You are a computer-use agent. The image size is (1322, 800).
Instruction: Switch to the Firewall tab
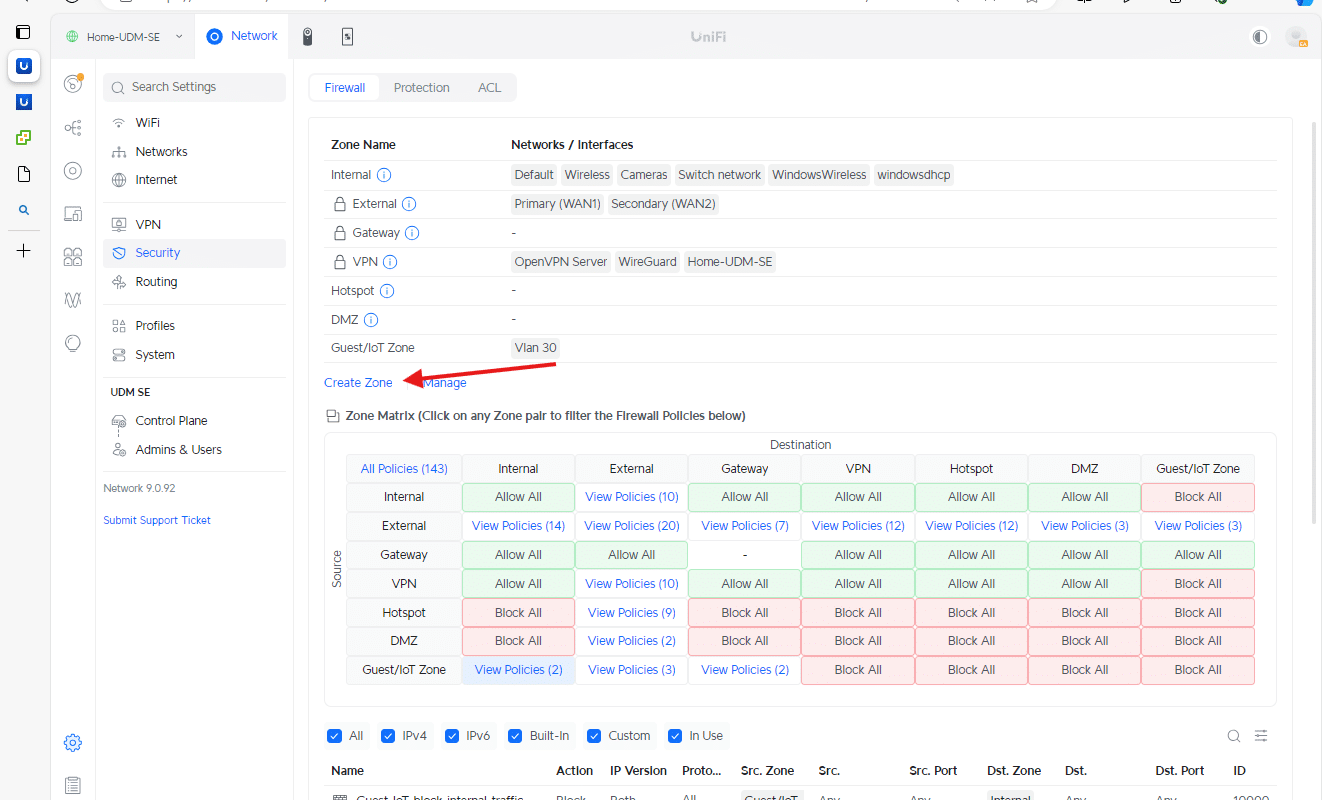[345, 88]
